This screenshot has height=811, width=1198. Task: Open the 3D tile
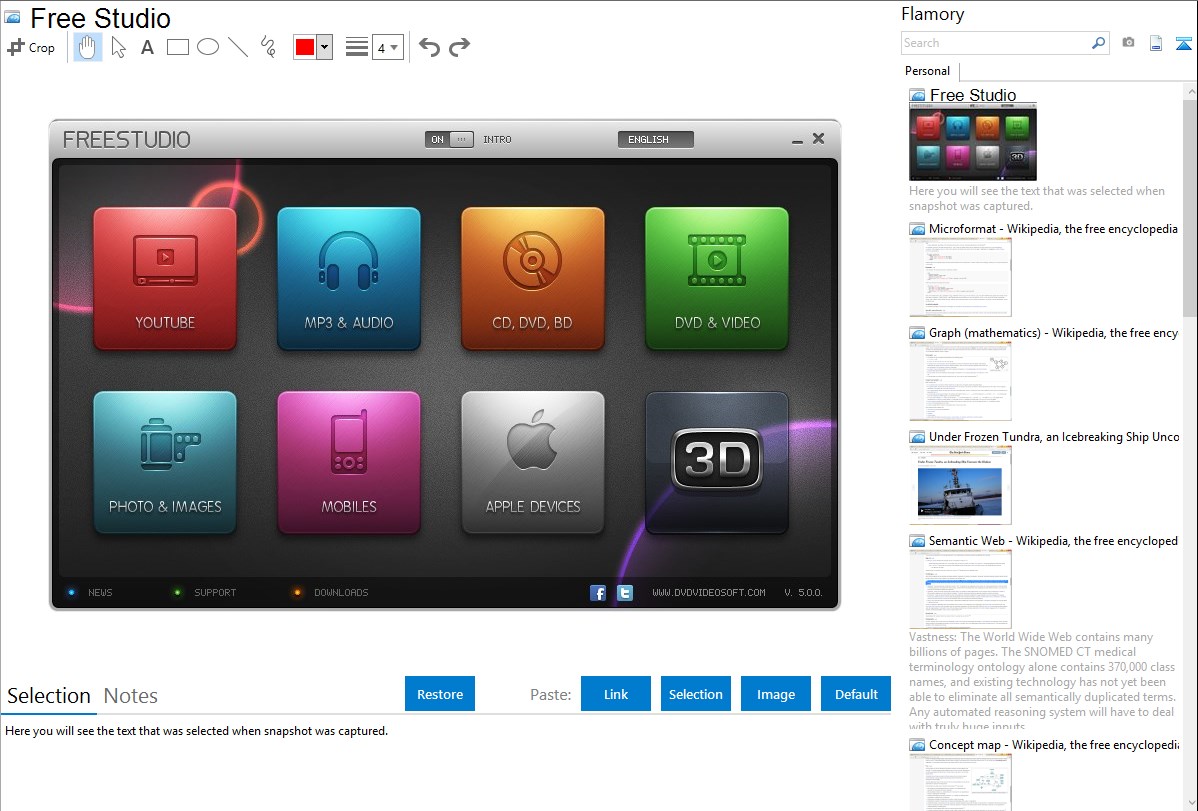(717, 462)
